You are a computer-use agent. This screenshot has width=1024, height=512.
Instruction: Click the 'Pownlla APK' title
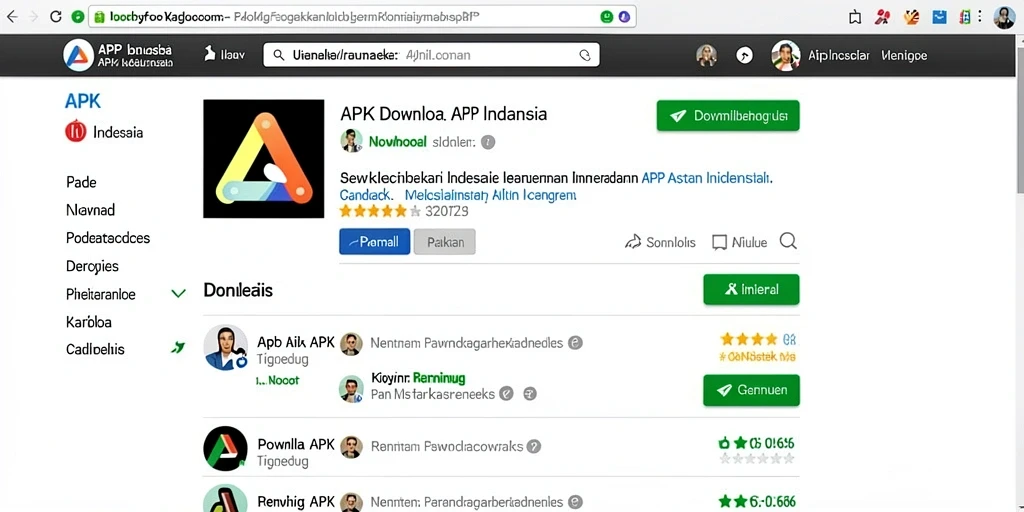click(296, 445)
